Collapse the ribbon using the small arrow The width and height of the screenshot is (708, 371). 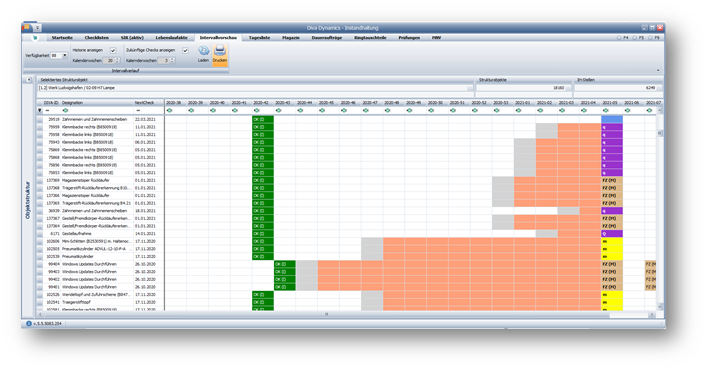point(658,70)
